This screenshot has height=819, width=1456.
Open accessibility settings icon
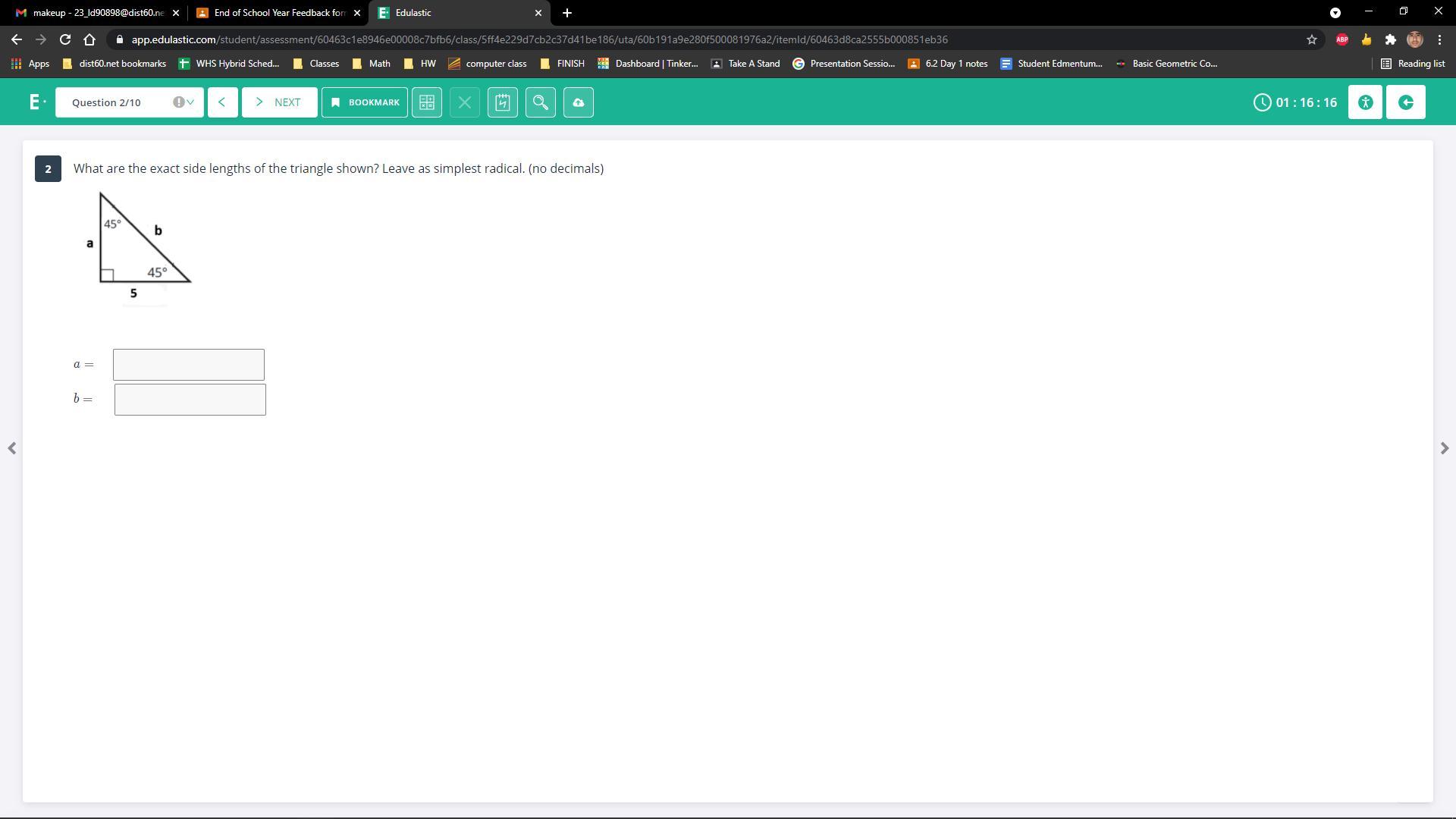pyautogui.click(x=1365, y=102)
